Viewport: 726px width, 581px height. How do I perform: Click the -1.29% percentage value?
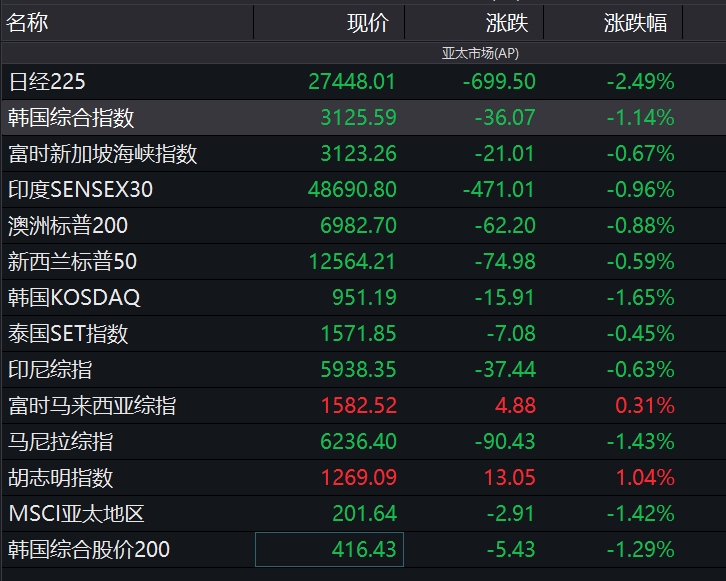click(640, 550)
